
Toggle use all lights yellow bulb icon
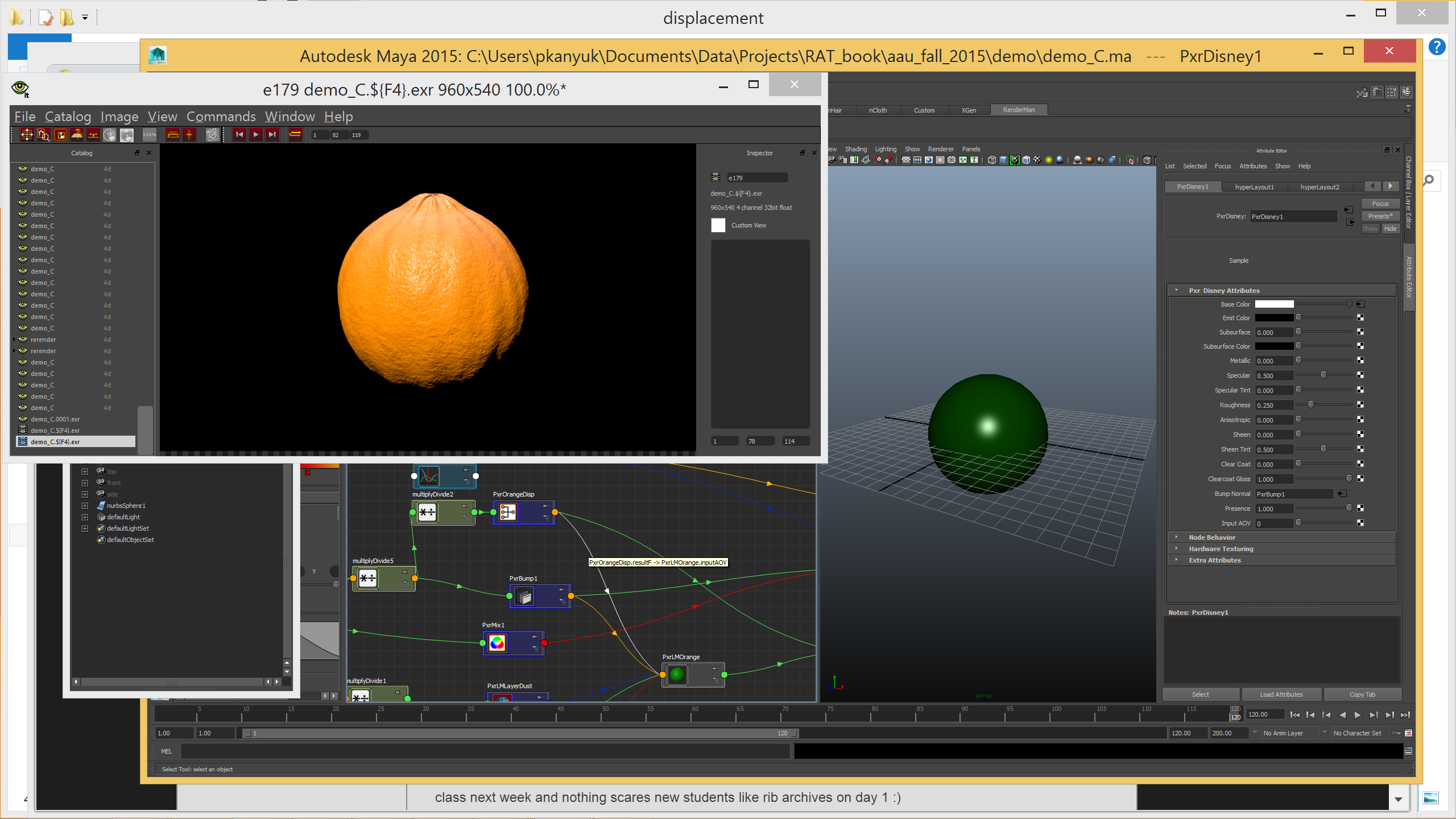(x=1049, y=160)
